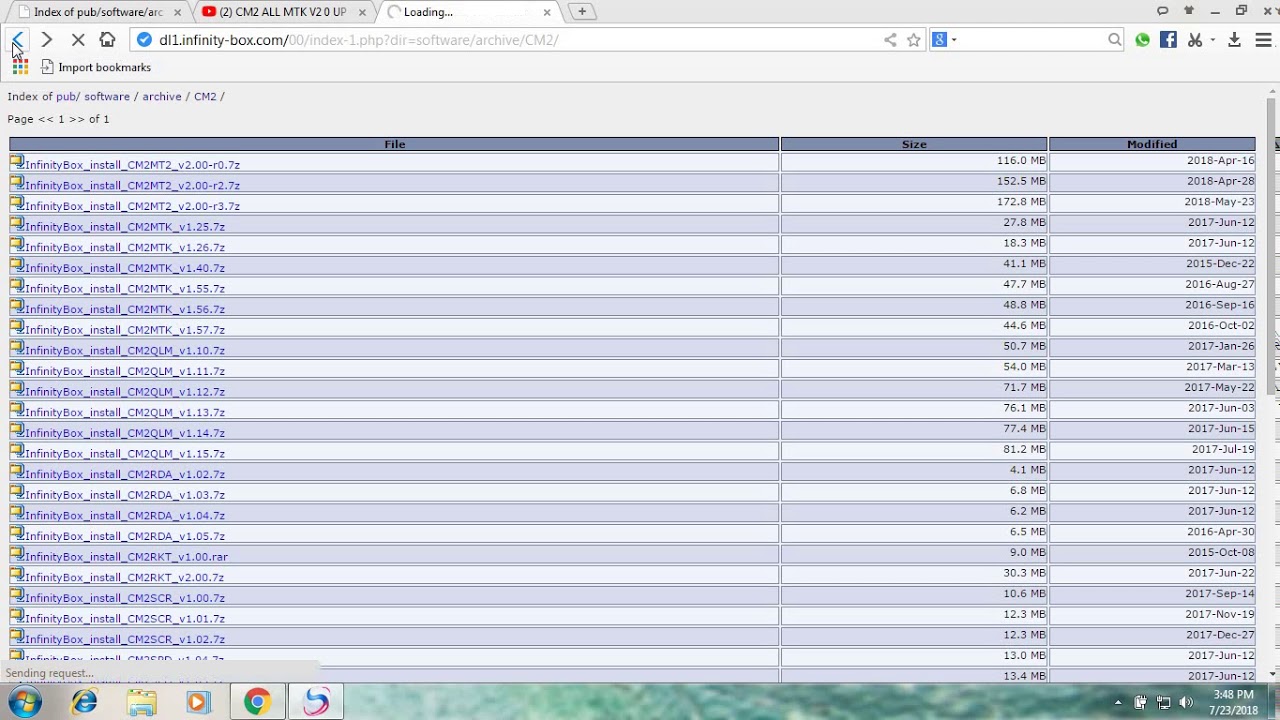The image size is (1280, 720).
Task: Click the blue verified site badge in the address bar
Action: (144, 40)
